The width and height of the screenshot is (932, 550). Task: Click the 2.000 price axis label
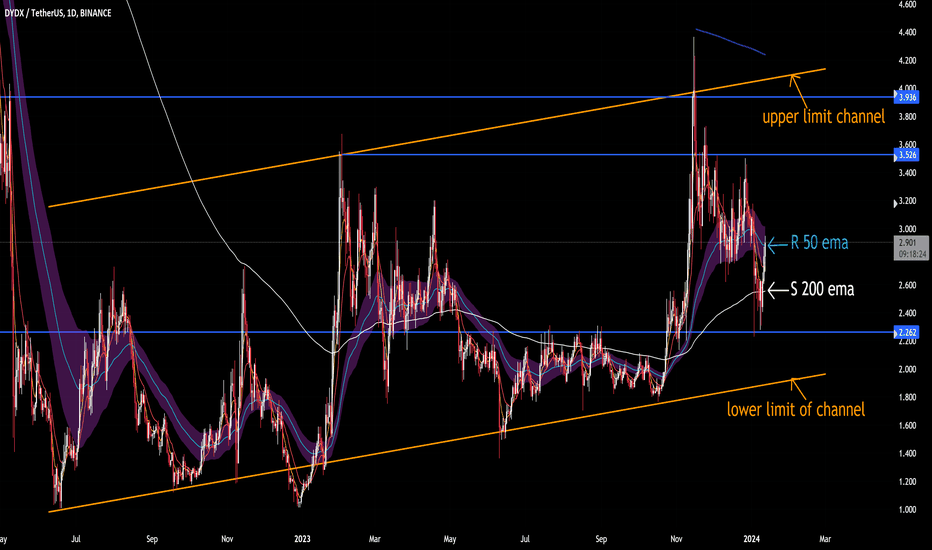point(907,369)
